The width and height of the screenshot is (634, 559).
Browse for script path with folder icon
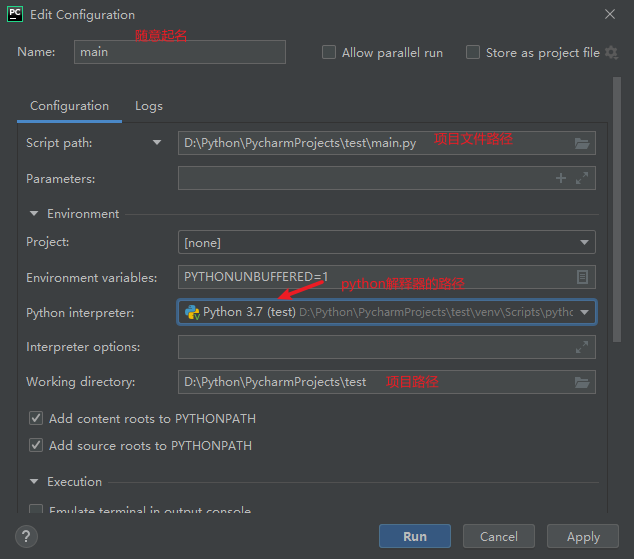tap(582, 143)
